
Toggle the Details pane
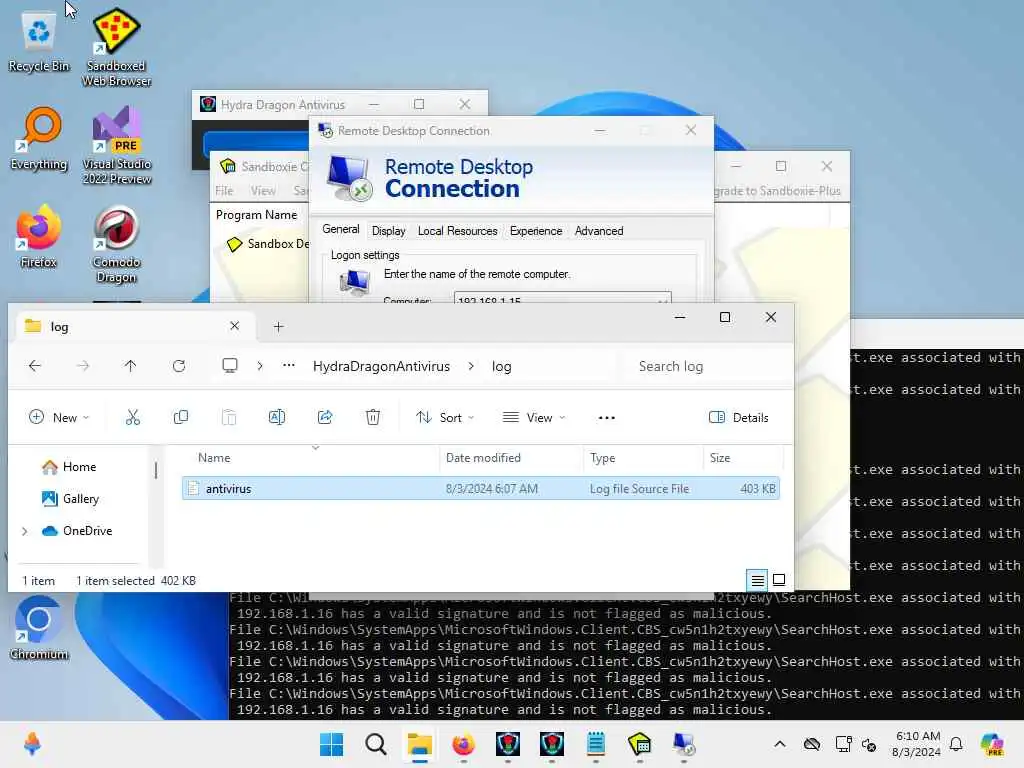click(739, 417)
